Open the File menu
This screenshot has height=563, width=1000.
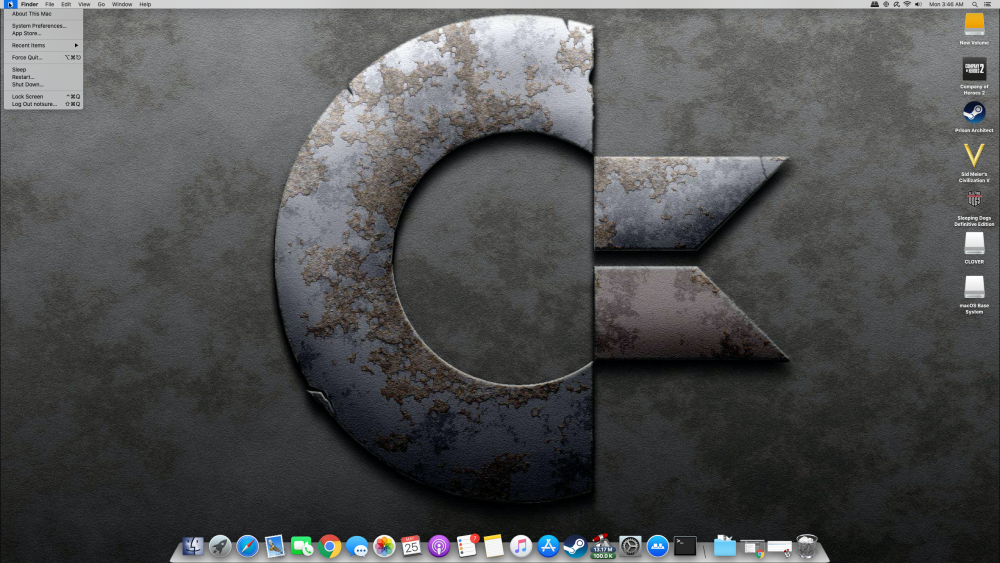coord(50,4)
